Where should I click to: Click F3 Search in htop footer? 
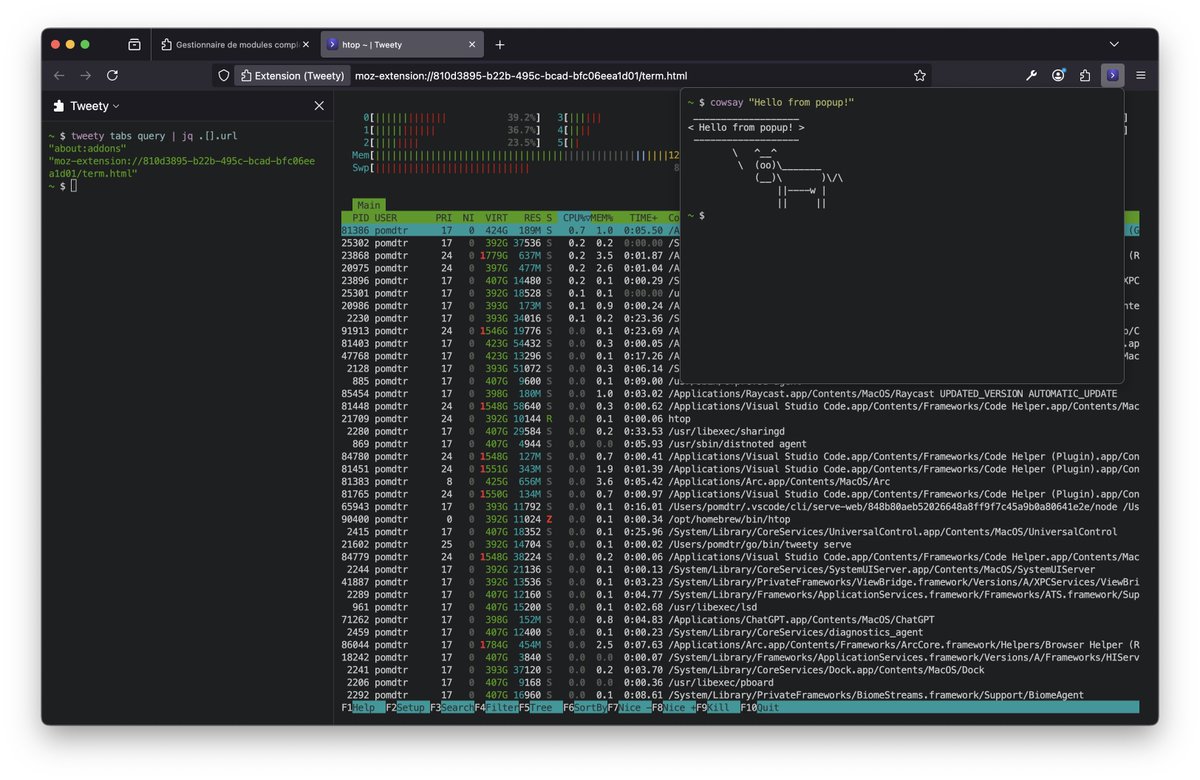coord(452,707)
